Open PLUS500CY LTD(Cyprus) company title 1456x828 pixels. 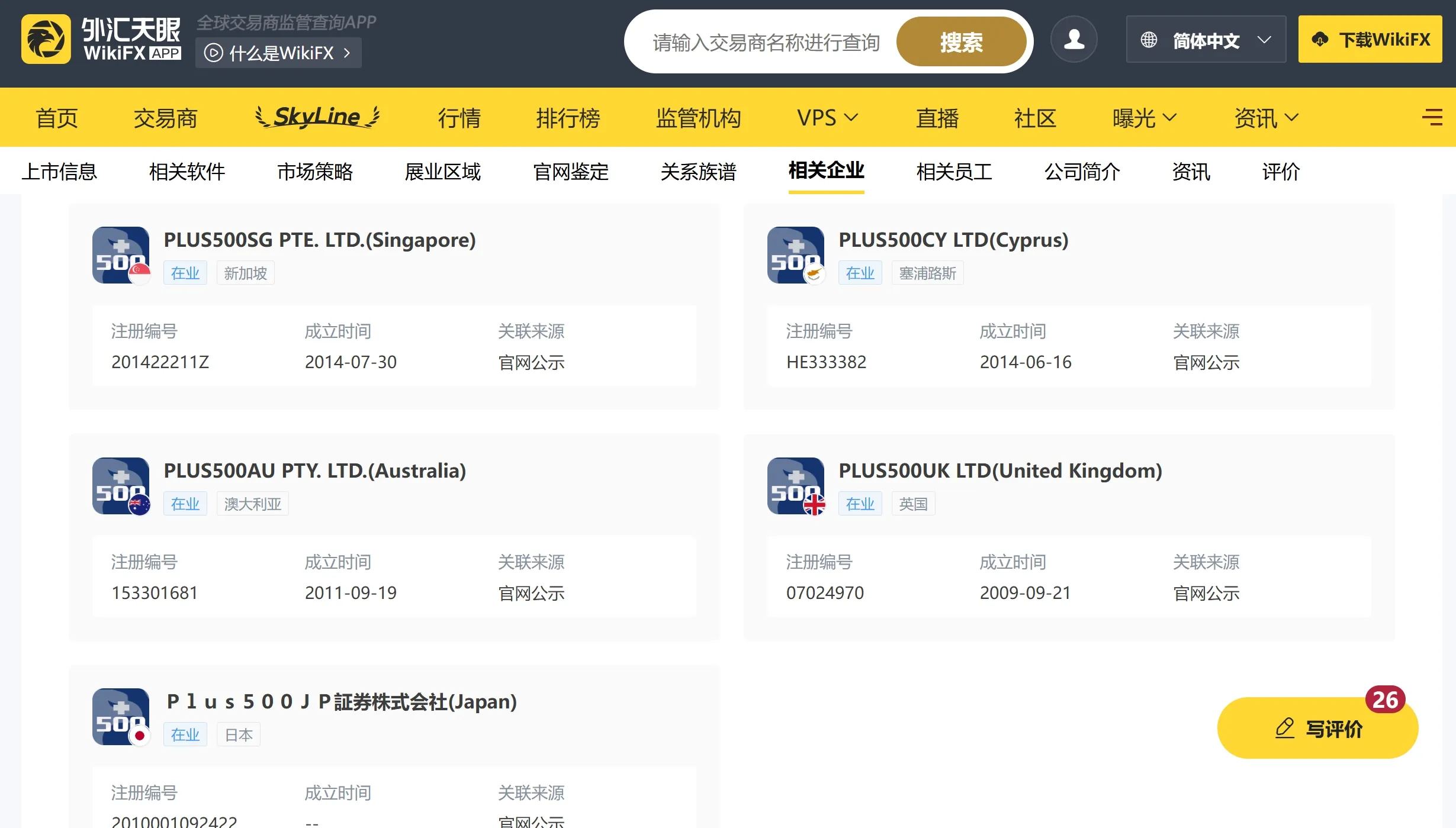953,240
